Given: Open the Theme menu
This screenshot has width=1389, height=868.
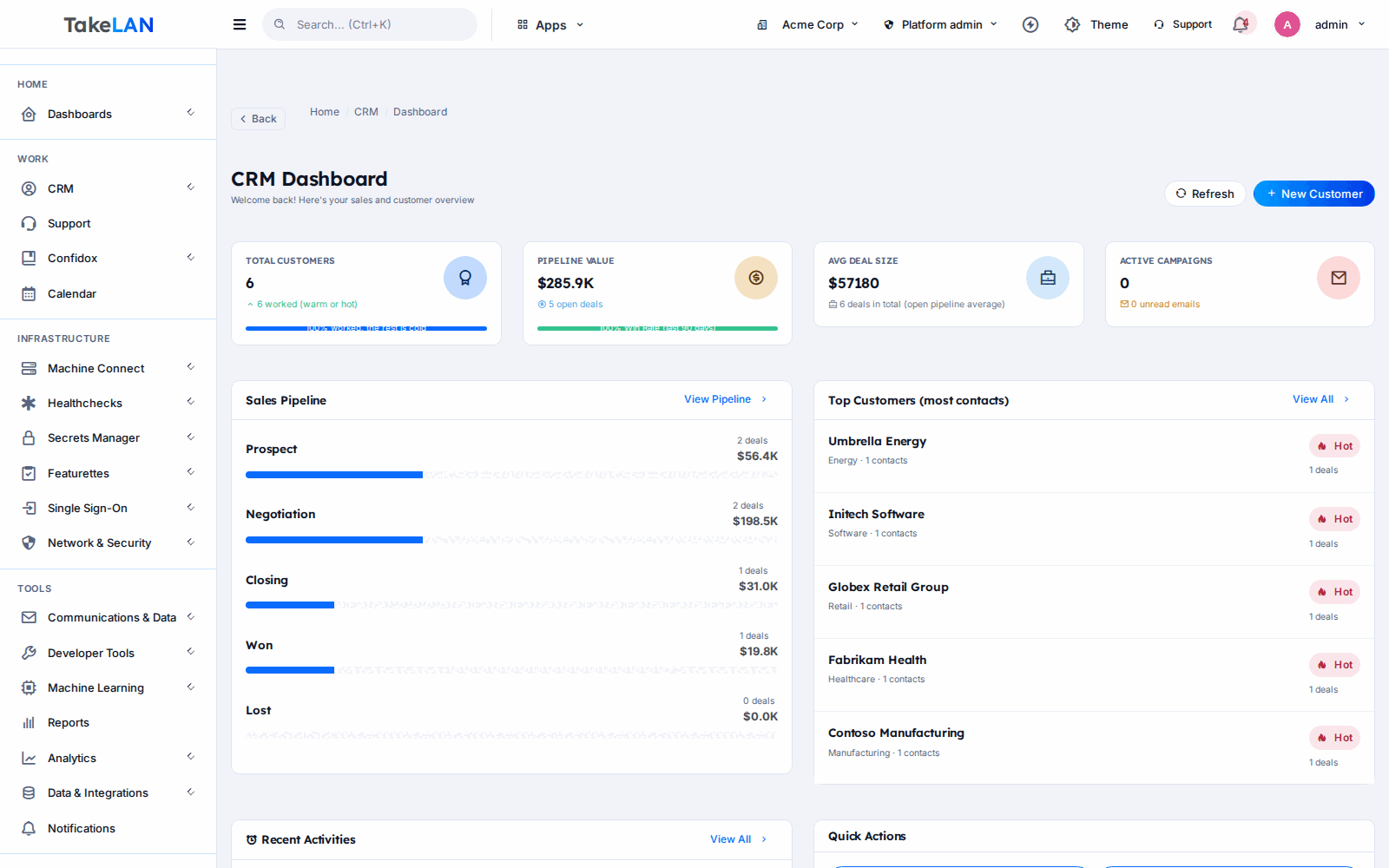Looking at the screenshot, I should click(x=1096, y=24).
